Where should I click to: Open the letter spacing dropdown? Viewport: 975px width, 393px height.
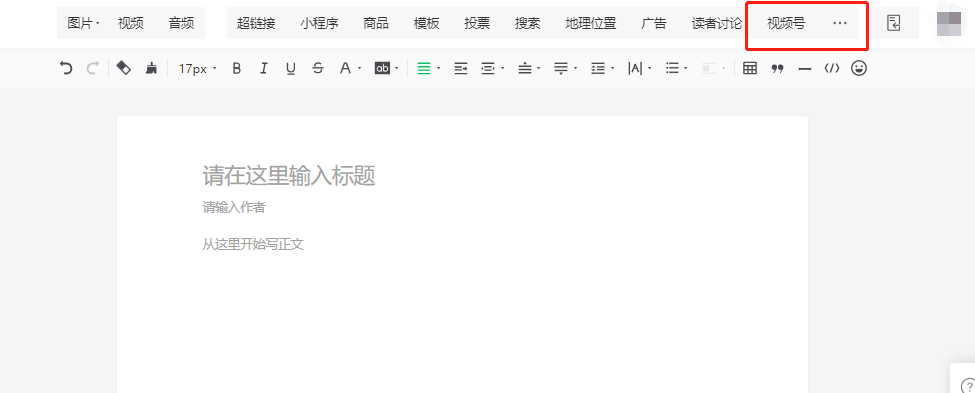coord(639,68)
